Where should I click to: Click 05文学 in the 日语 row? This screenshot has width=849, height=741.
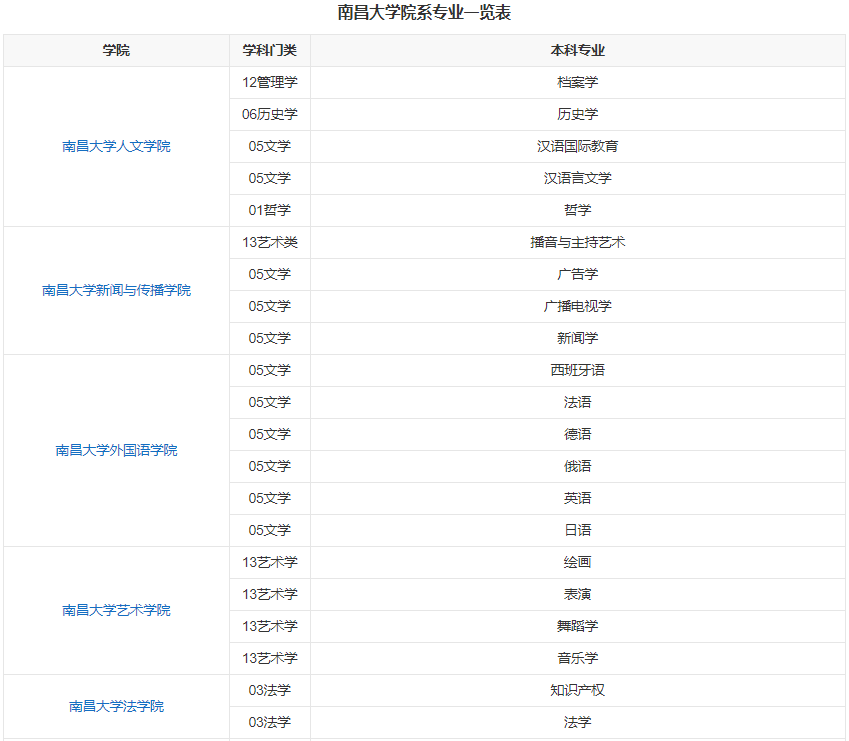[x=270, y=530]
